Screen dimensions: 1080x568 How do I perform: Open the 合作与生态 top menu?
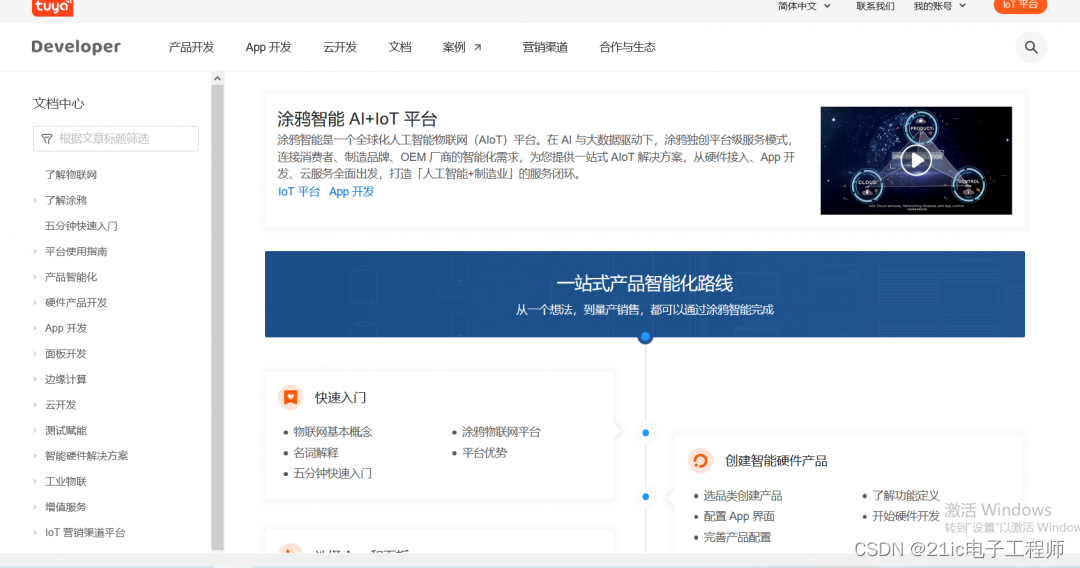tap(627, 48)
